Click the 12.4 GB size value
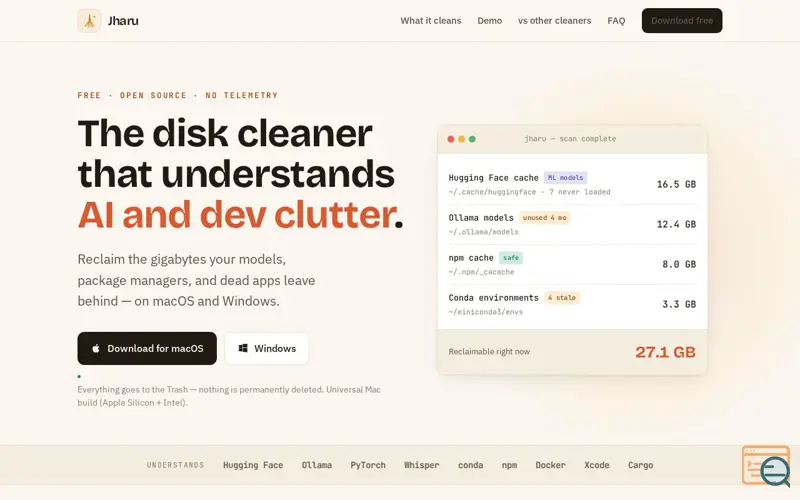 click(676, 224)
